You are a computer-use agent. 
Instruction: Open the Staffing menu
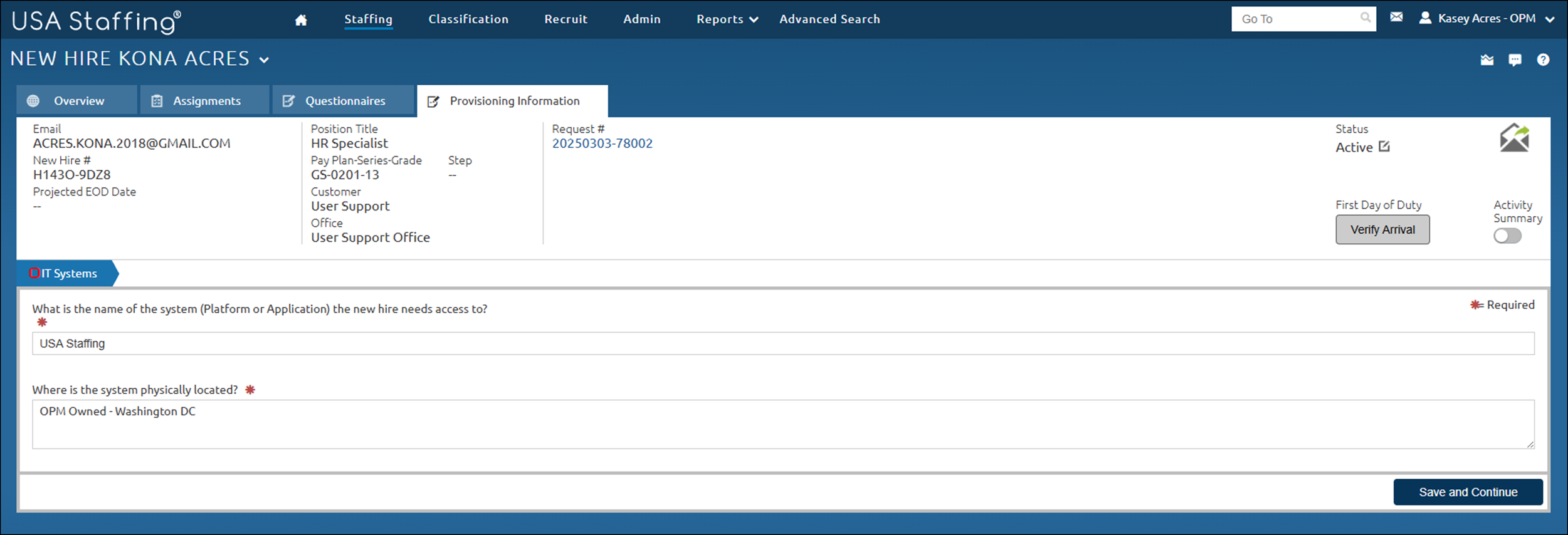[x=369, y=19]
